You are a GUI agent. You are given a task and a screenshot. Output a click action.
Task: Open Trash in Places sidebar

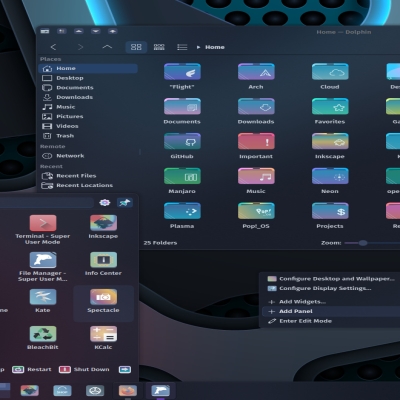[x=88, y=136]
